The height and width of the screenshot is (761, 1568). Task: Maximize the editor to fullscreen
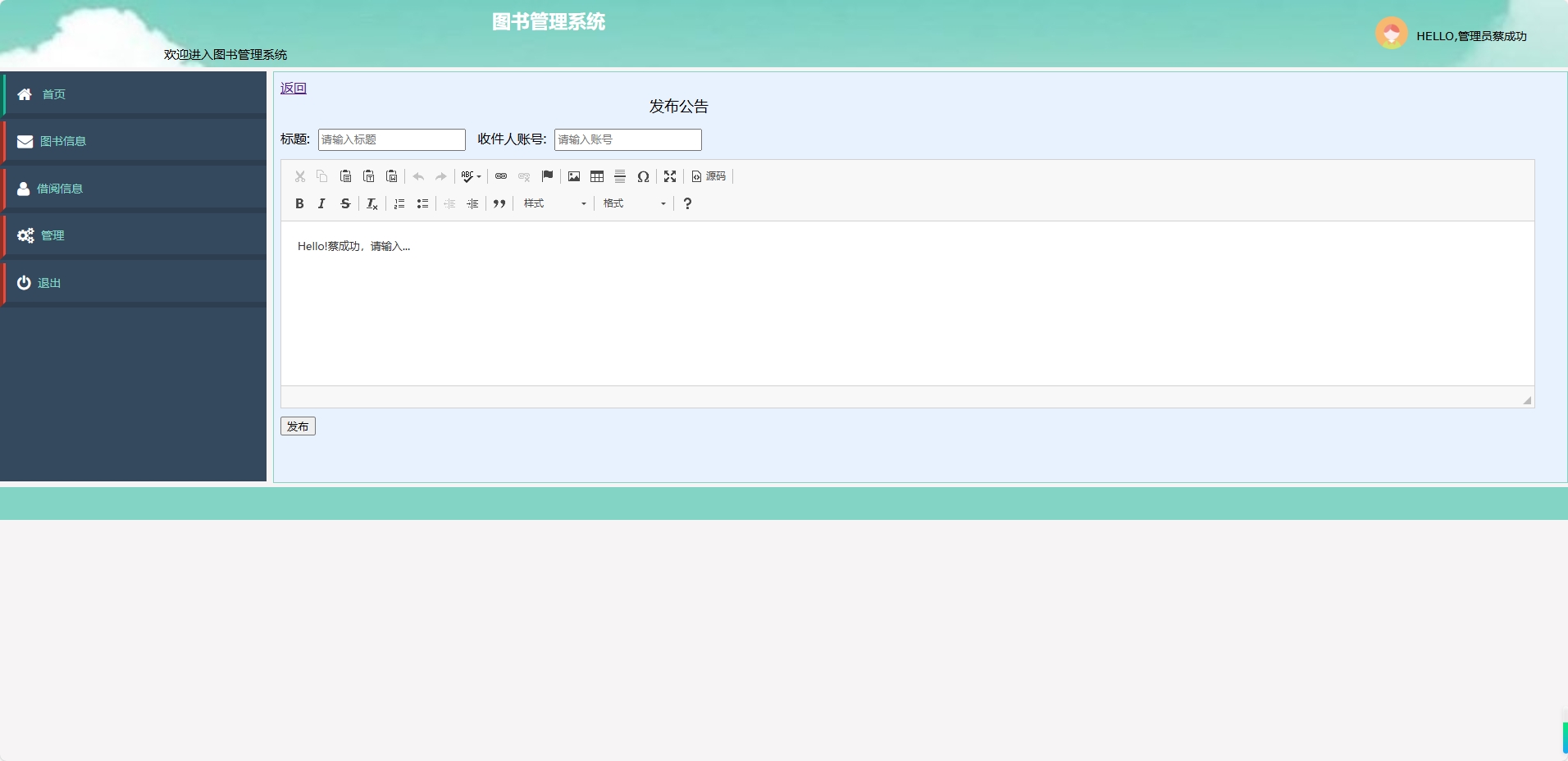point(670,176)
